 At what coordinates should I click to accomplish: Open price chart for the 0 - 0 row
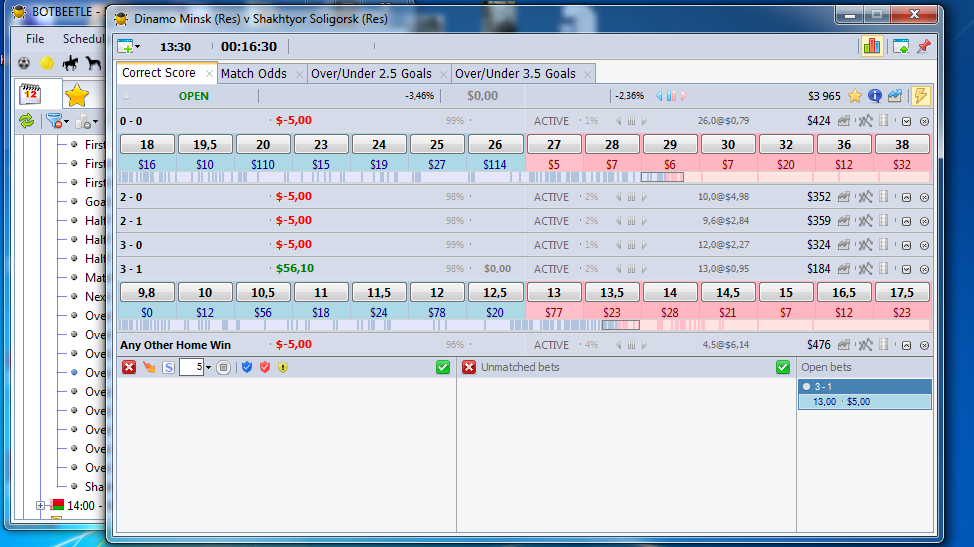tap(844, 121)
